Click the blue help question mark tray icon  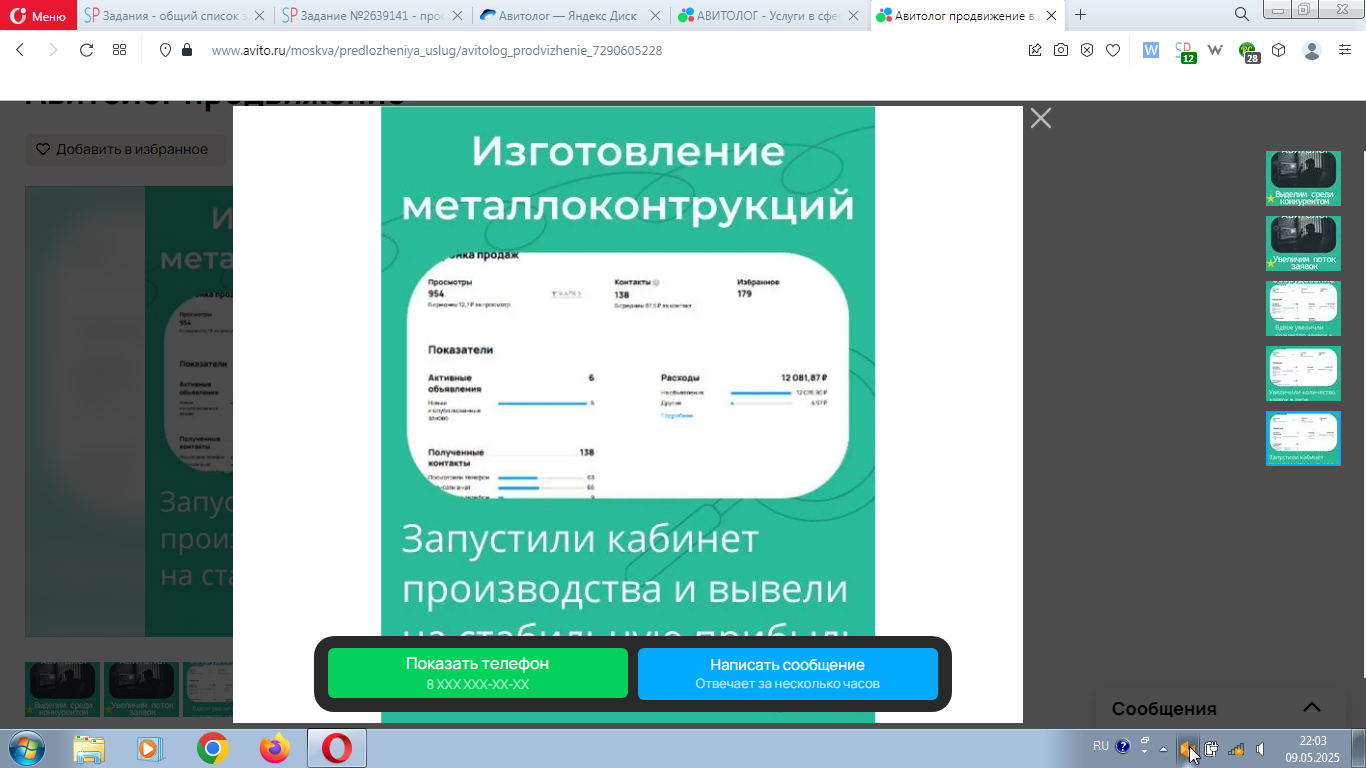[x=1123, y=747]
